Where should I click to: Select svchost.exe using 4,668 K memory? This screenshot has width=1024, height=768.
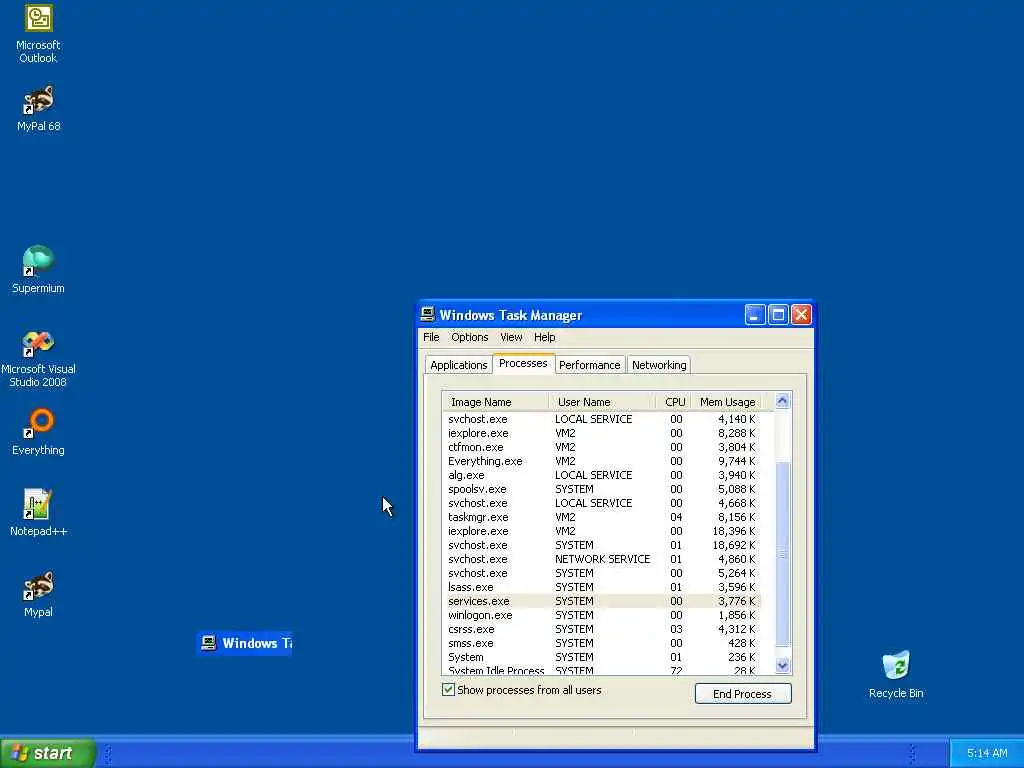601,503
